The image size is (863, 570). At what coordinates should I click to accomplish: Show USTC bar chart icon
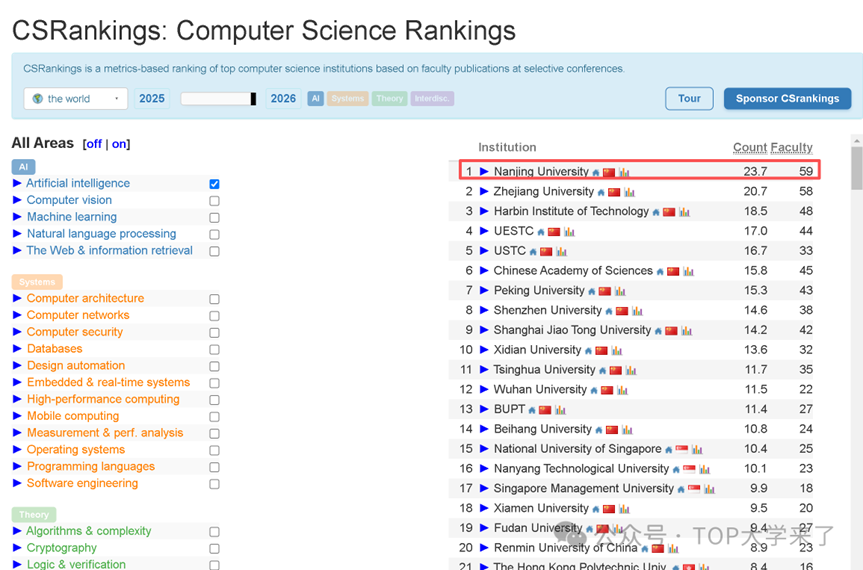[561, 251]
